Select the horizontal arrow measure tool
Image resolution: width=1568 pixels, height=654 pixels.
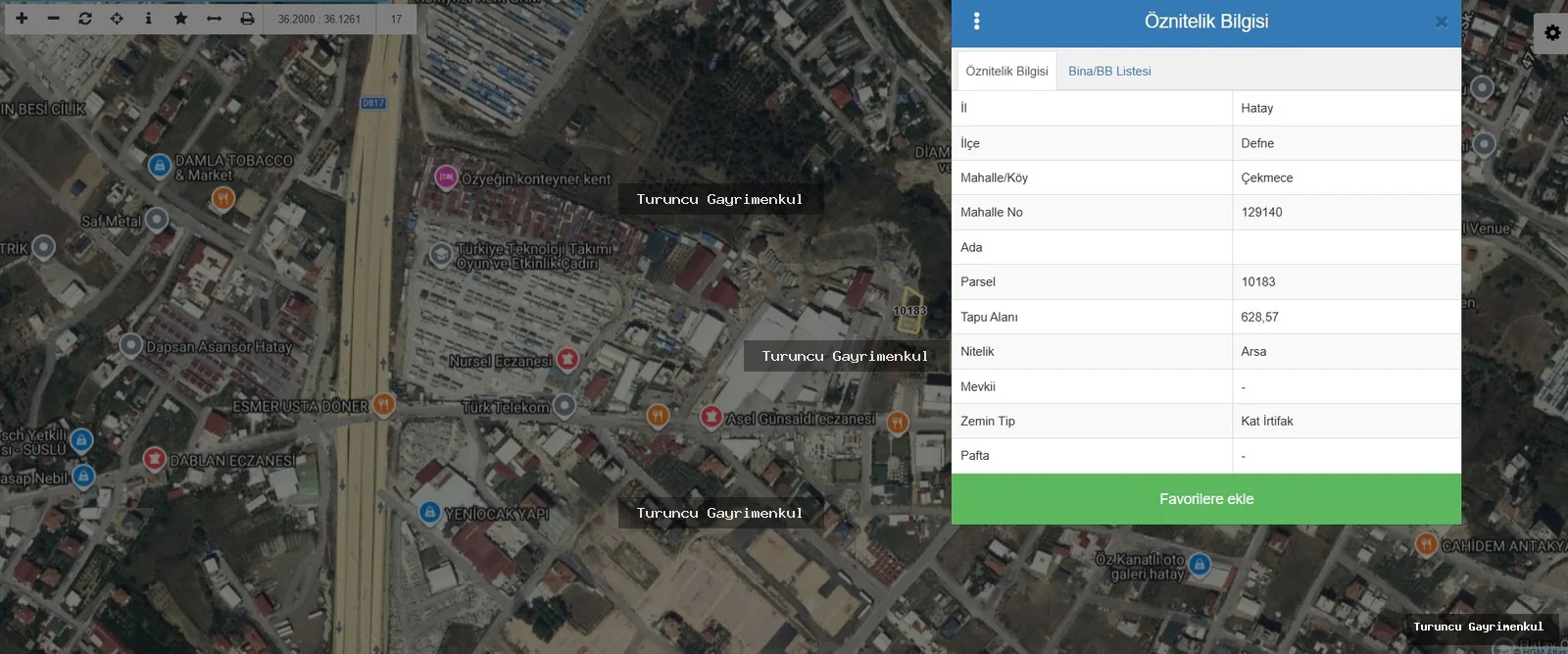[x=214, y=19]
